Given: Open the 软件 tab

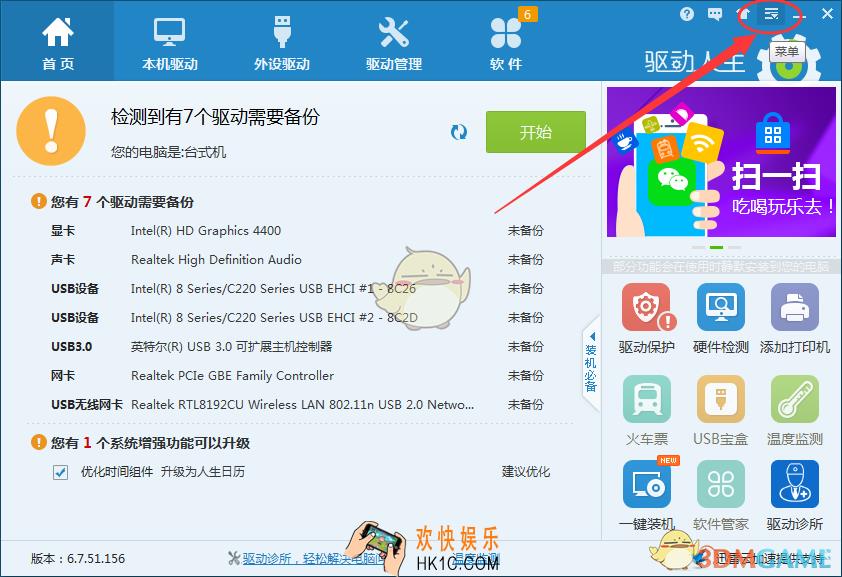Looking at the screenshot, I should click(506, 43).
